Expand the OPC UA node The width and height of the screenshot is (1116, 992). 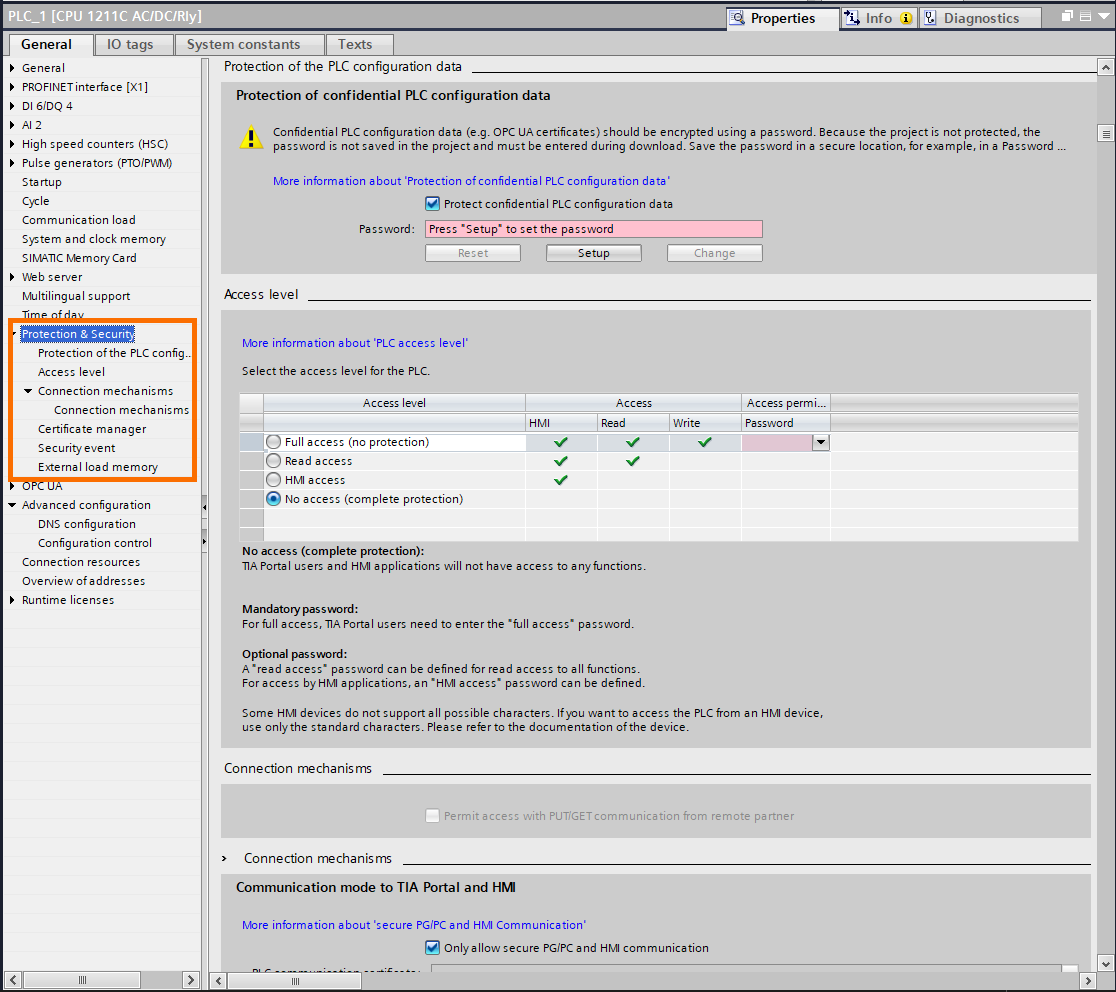point(12,487)
